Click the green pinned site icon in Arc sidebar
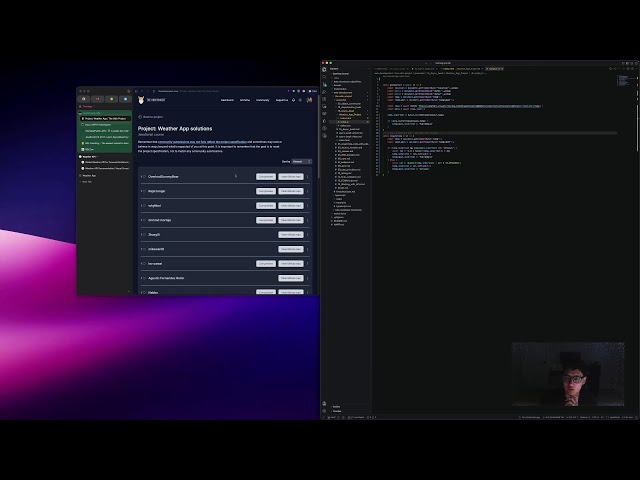 tap(111, 99)
